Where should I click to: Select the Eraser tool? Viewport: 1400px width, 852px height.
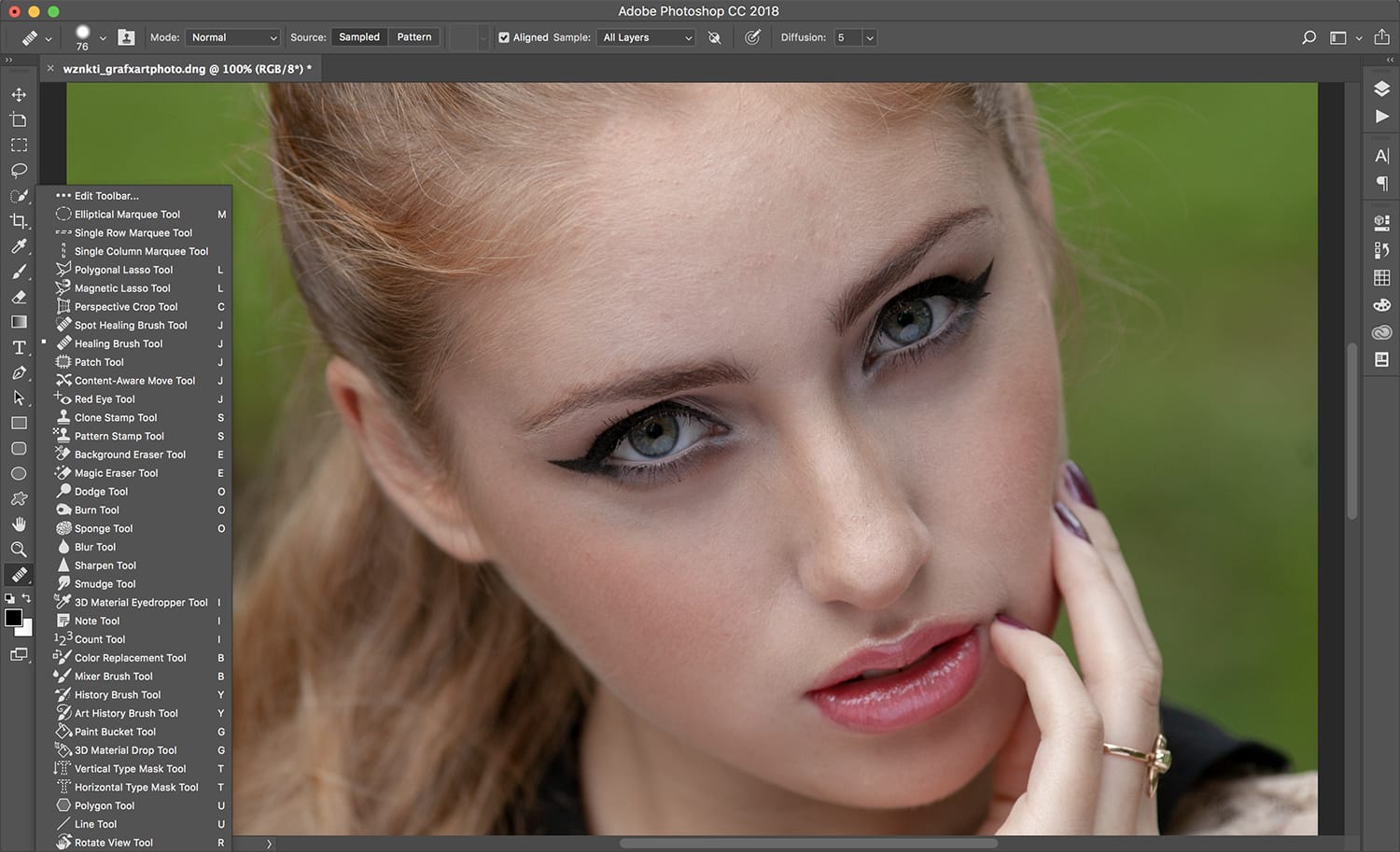(x=19, y=297)
